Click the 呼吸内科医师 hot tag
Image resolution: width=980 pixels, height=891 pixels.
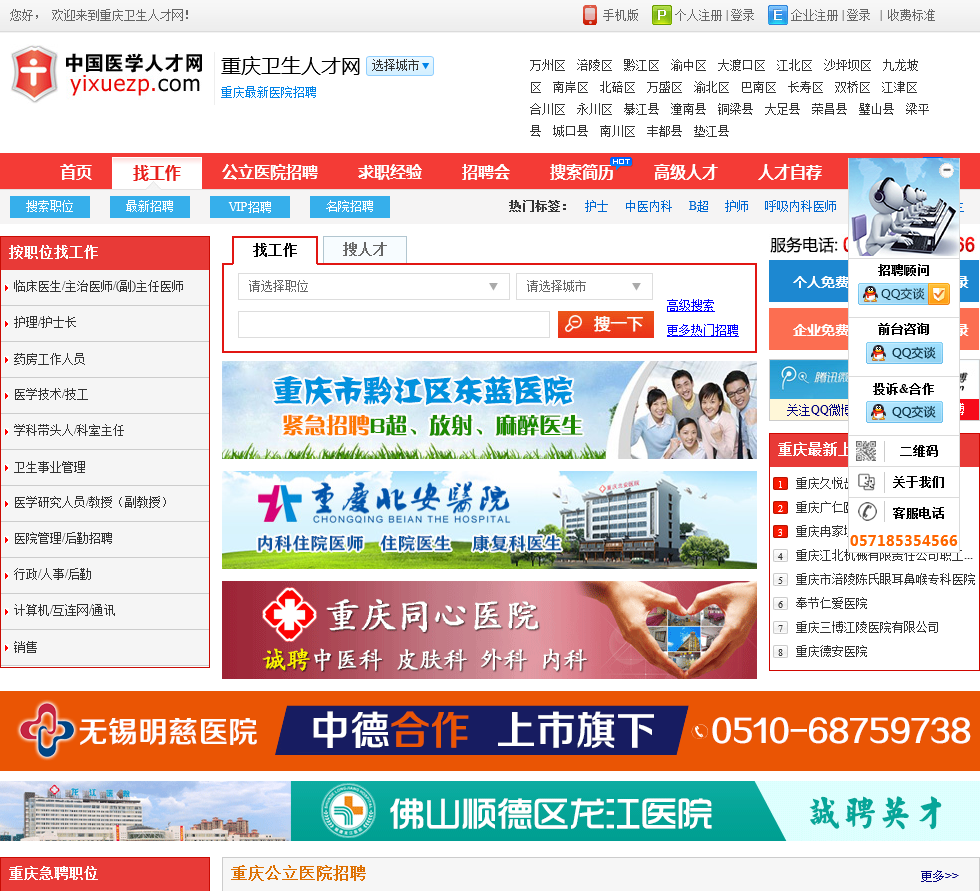click(800, 206)
